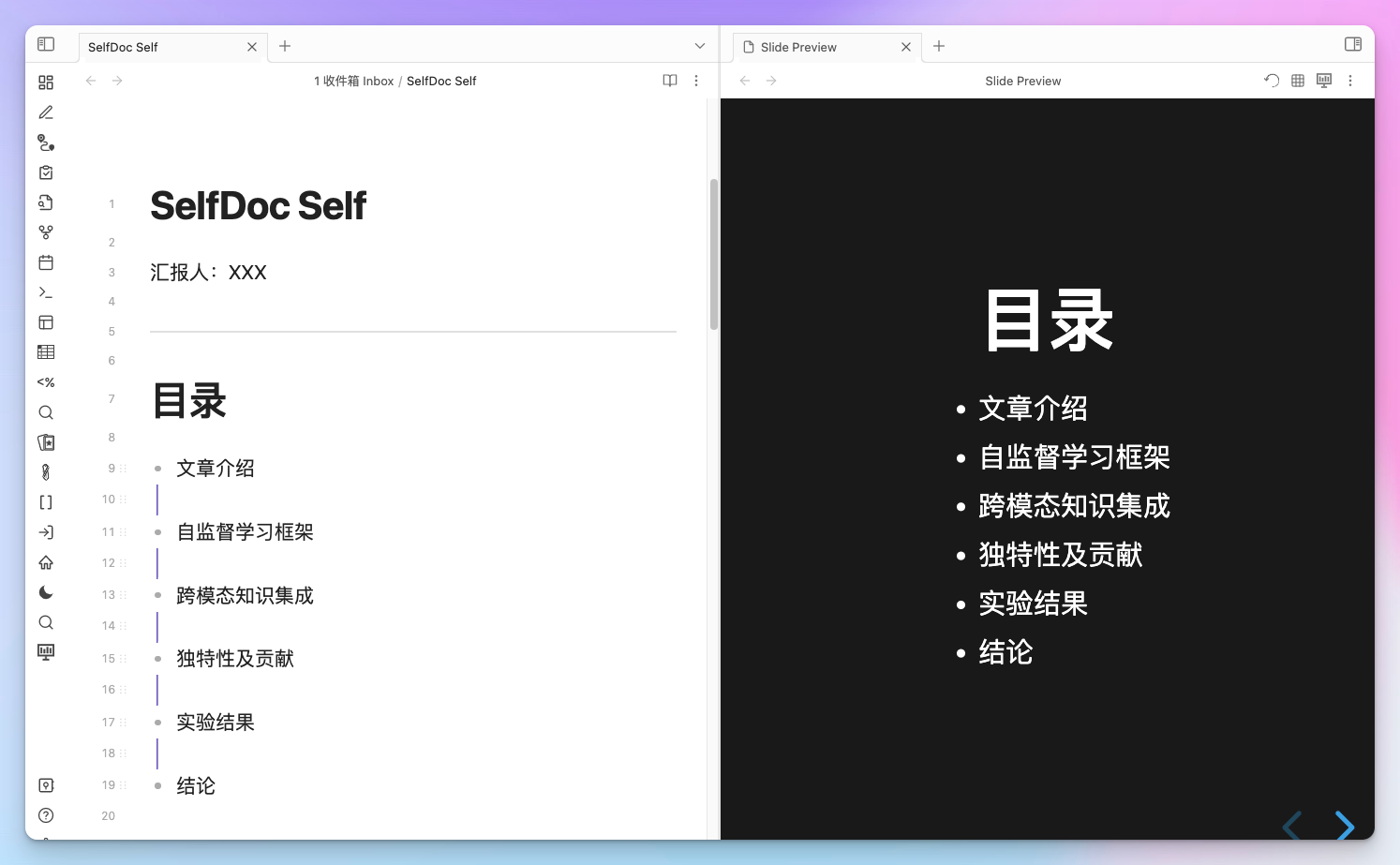1400x865 pixels.
Task: Collapse the left sidebar panel
Action: pyautogui.click(x=47, y=44)
